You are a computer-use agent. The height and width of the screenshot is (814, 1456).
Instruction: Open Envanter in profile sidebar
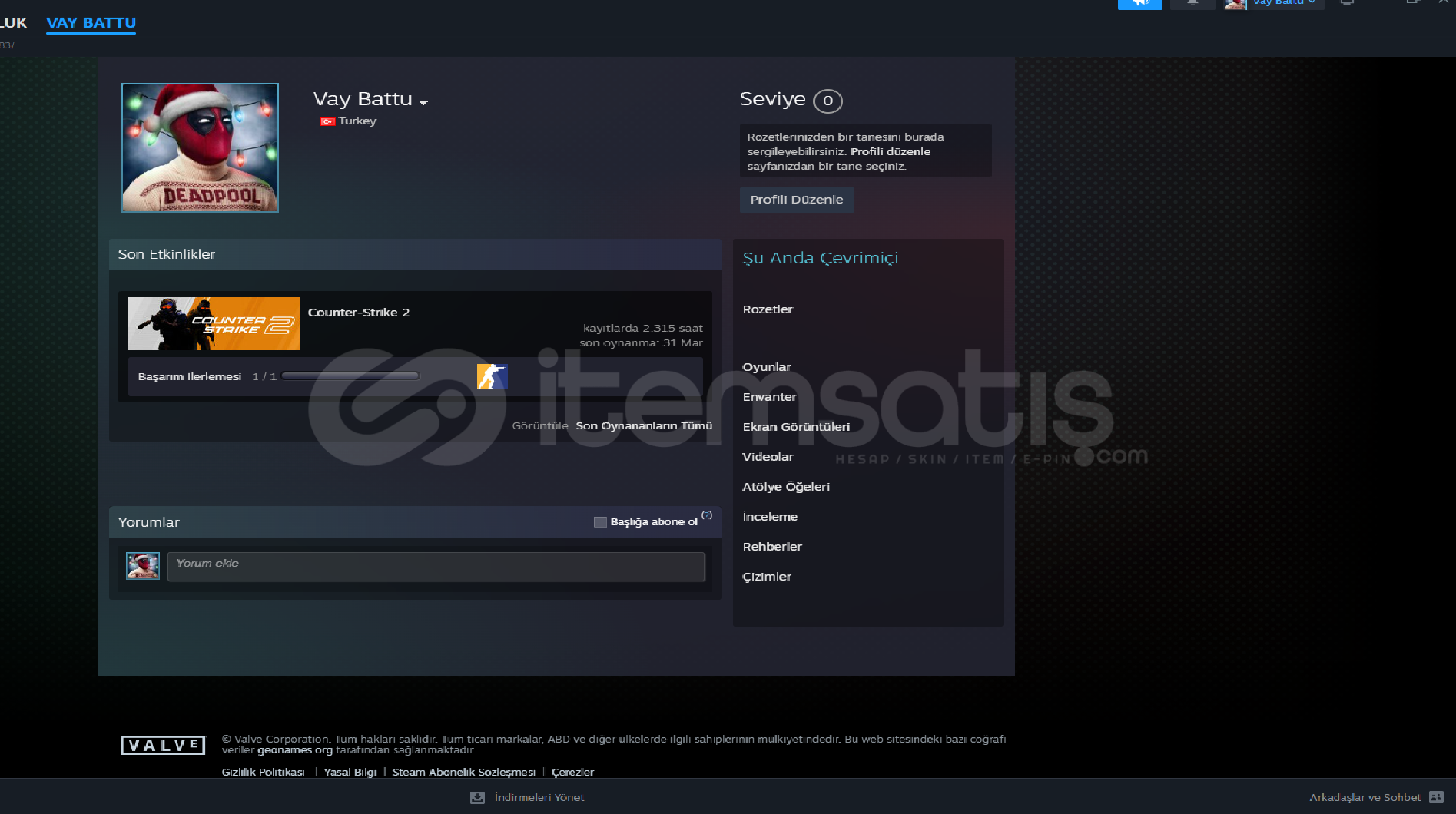pyautogui.click(x=769, y=397)
